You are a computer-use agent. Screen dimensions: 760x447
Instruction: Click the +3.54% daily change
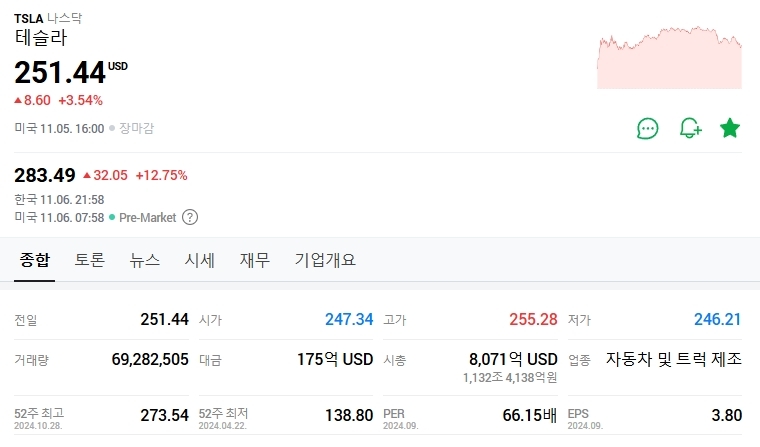80,100
